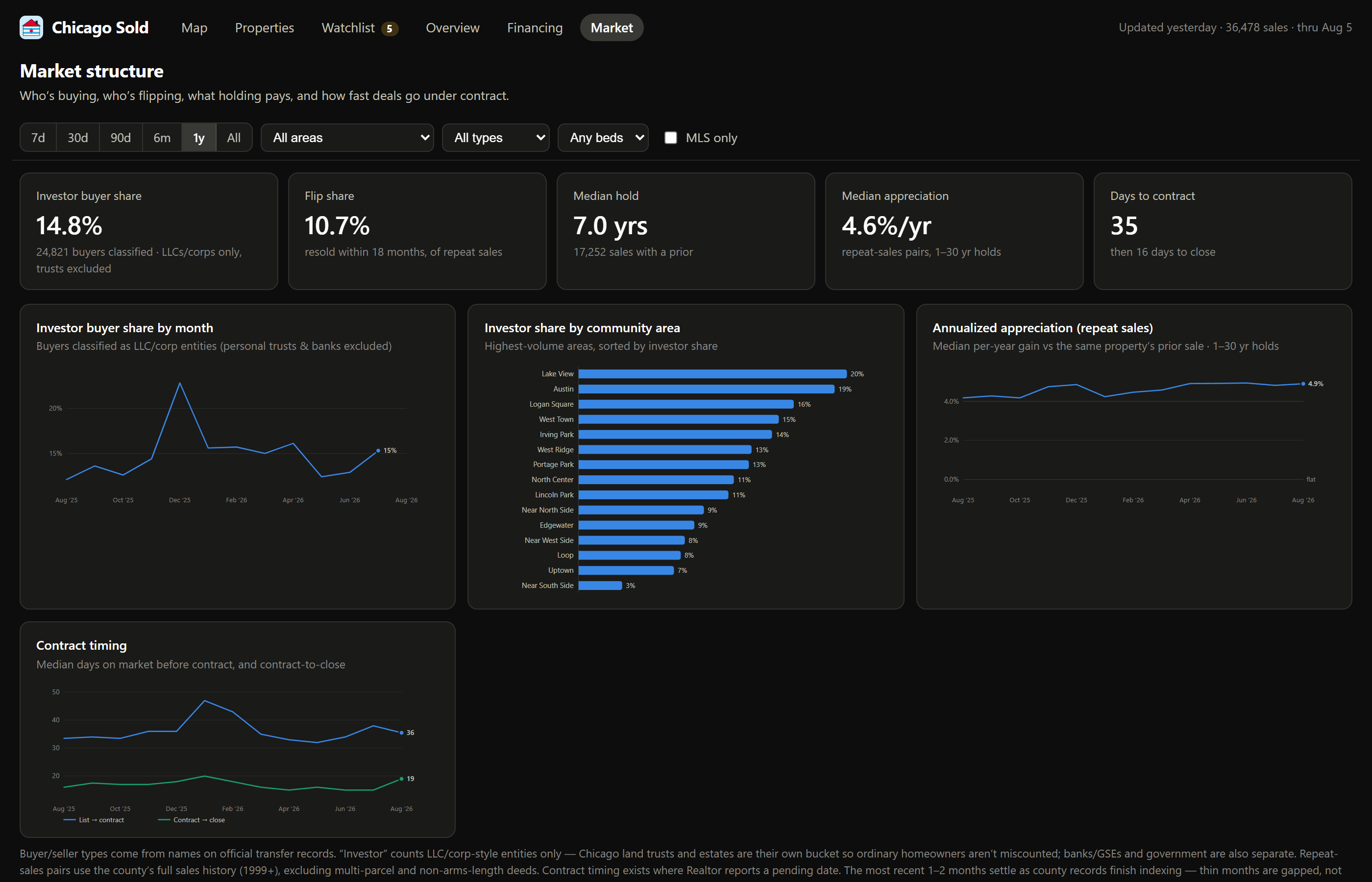Click the Flip share card

click(x=417, y=231)
